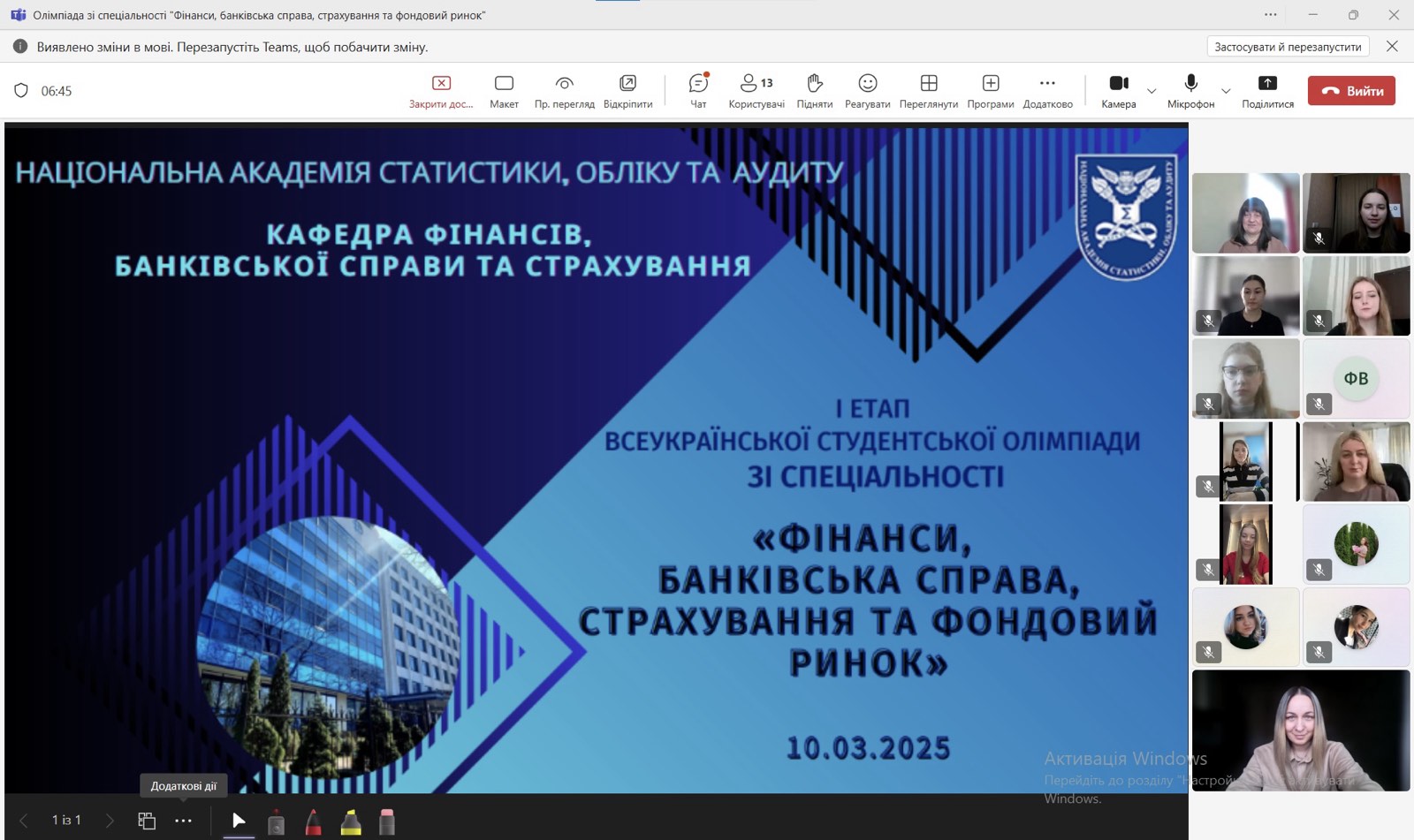Show the Користувачі participants list
This screenshot has width=1414, height=840.
click(756, 90)
